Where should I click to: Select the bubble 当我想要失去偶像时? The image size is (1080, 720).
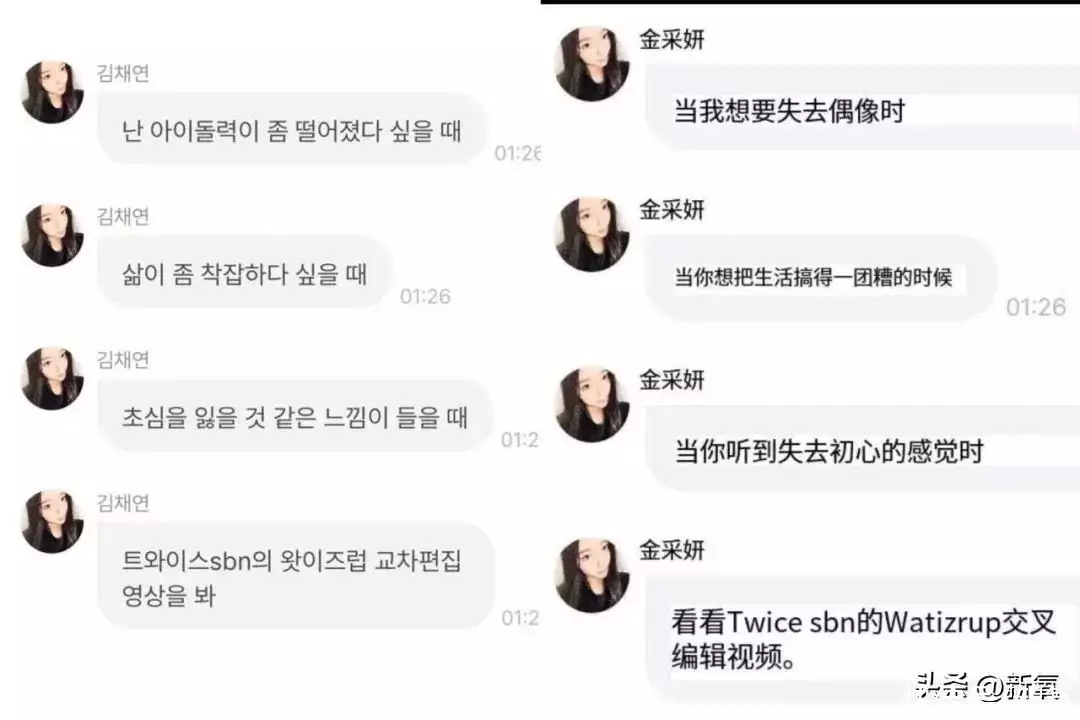(x=862, y=108)
